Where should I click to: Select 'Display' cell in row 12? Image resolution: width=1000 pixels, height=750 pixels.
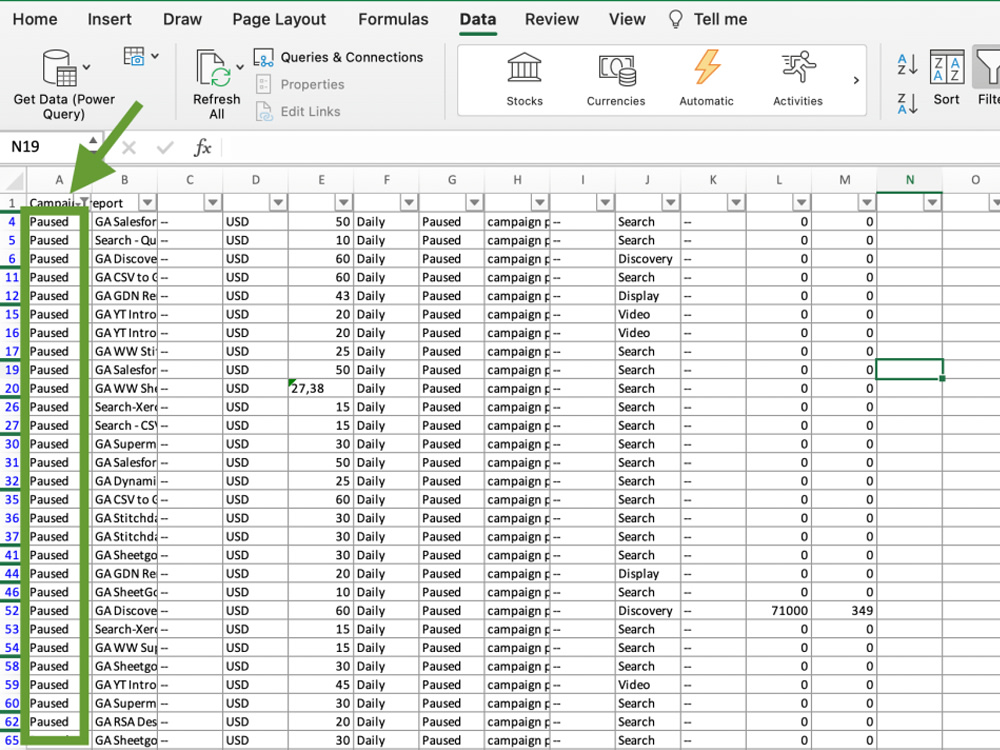(x=647, y=296)
